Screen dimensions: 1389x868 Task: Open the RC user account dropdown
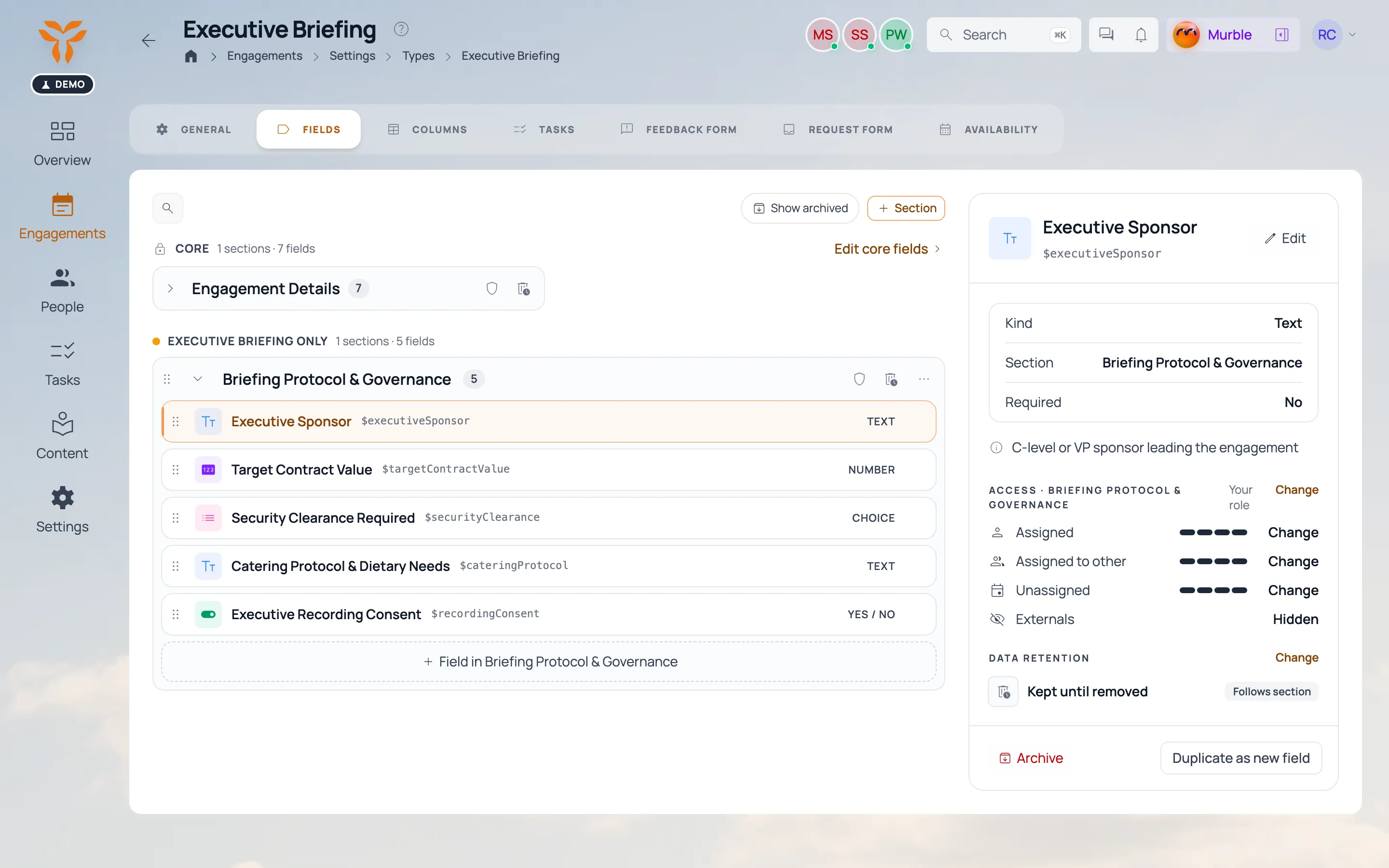point(1335,34)
